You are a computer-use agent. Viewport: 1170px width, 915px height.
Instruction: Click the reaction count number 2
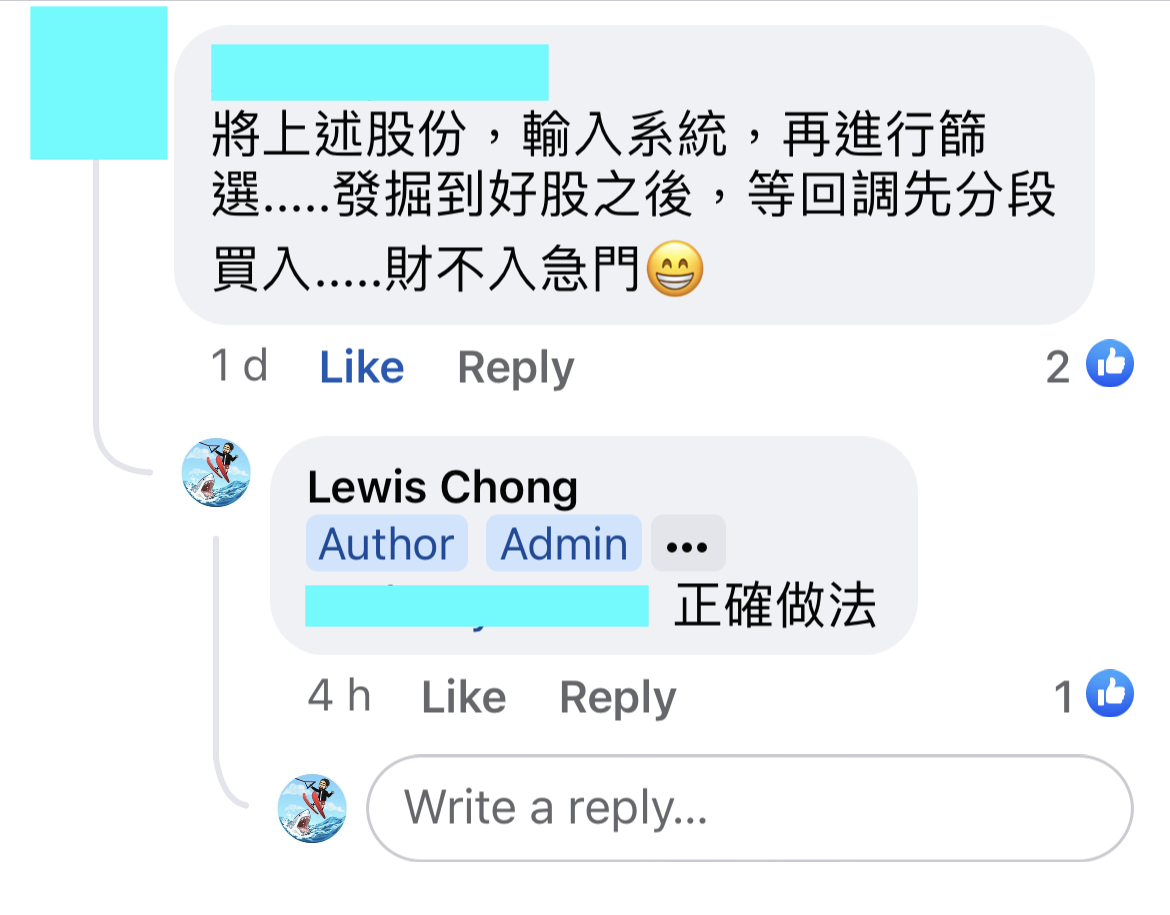coord(1057,367)
